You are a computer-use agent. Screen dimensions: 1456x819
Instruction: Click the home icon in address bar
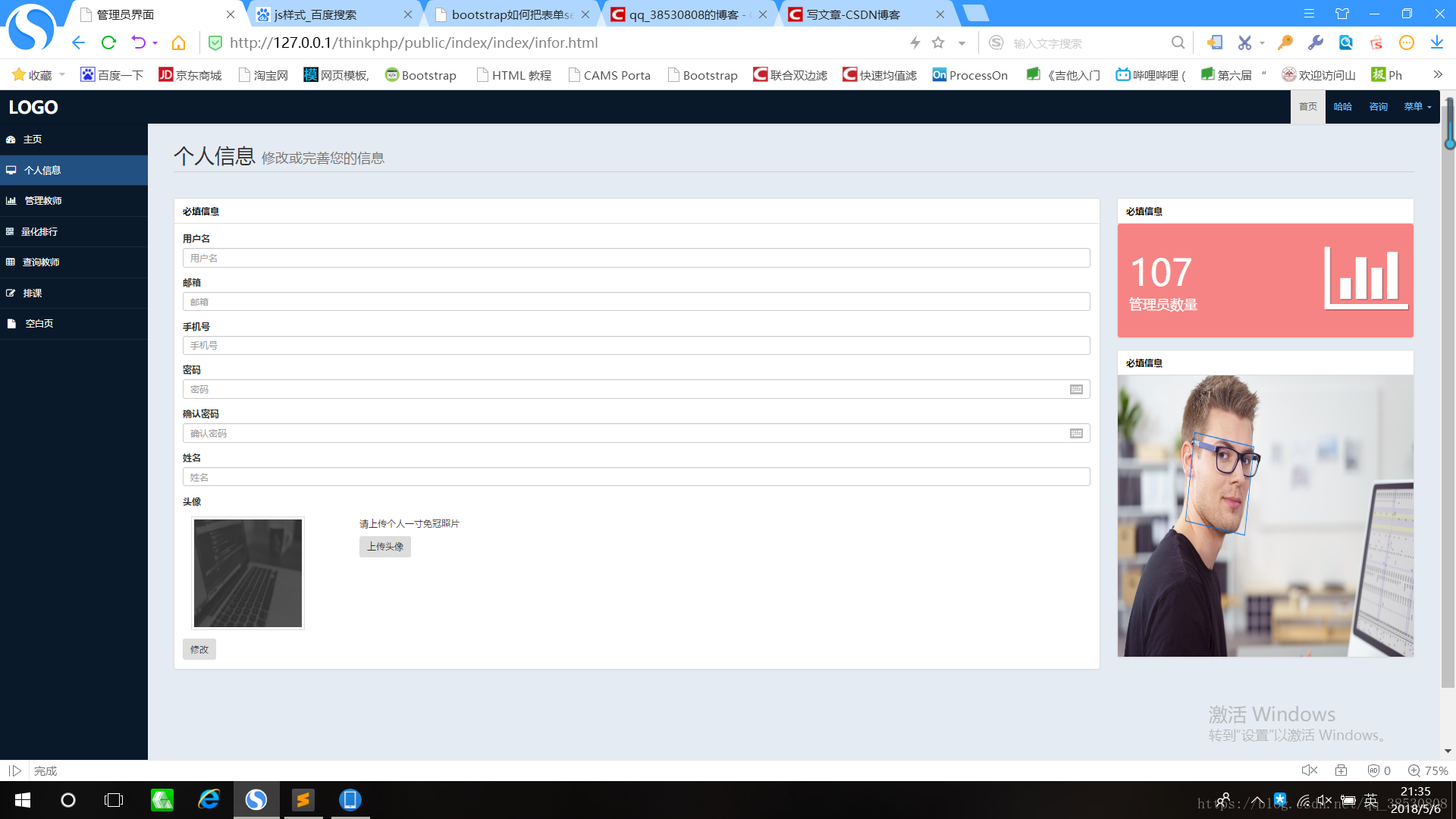pyautogui.click(x=178, y=43)
